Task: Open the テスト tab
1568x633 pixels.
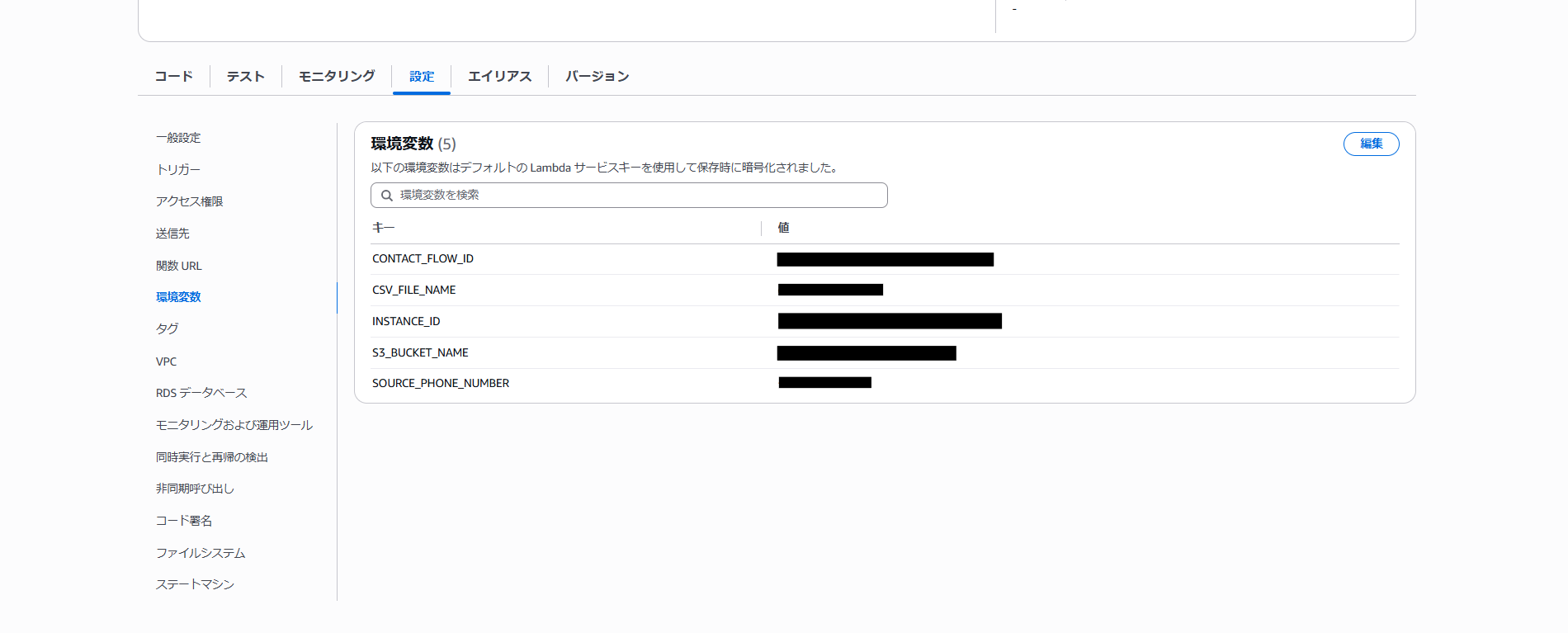Action: (246, 77)
